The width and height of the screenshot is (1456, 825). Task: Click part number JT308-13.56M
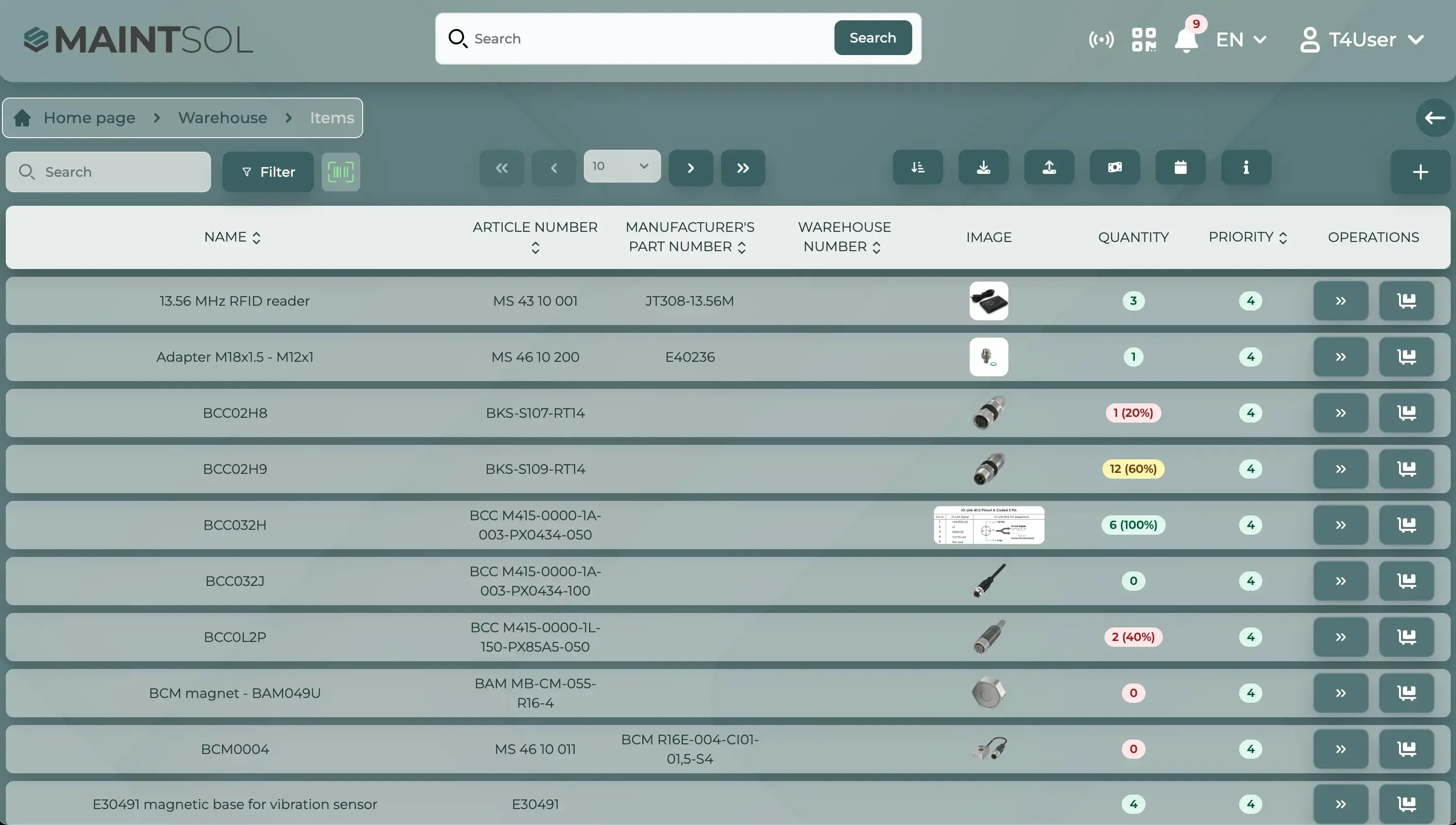(x=690, y=301)
